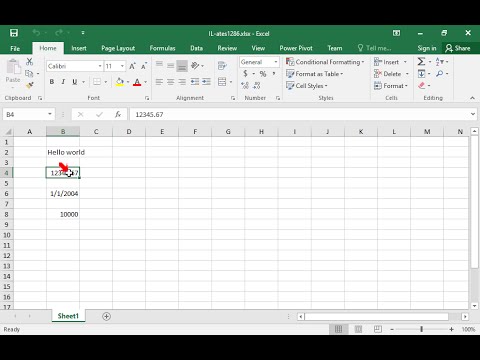Switch to Page Layout view in status bar
Viewport: 480px width, 360px height.
(x=358, y=329)
